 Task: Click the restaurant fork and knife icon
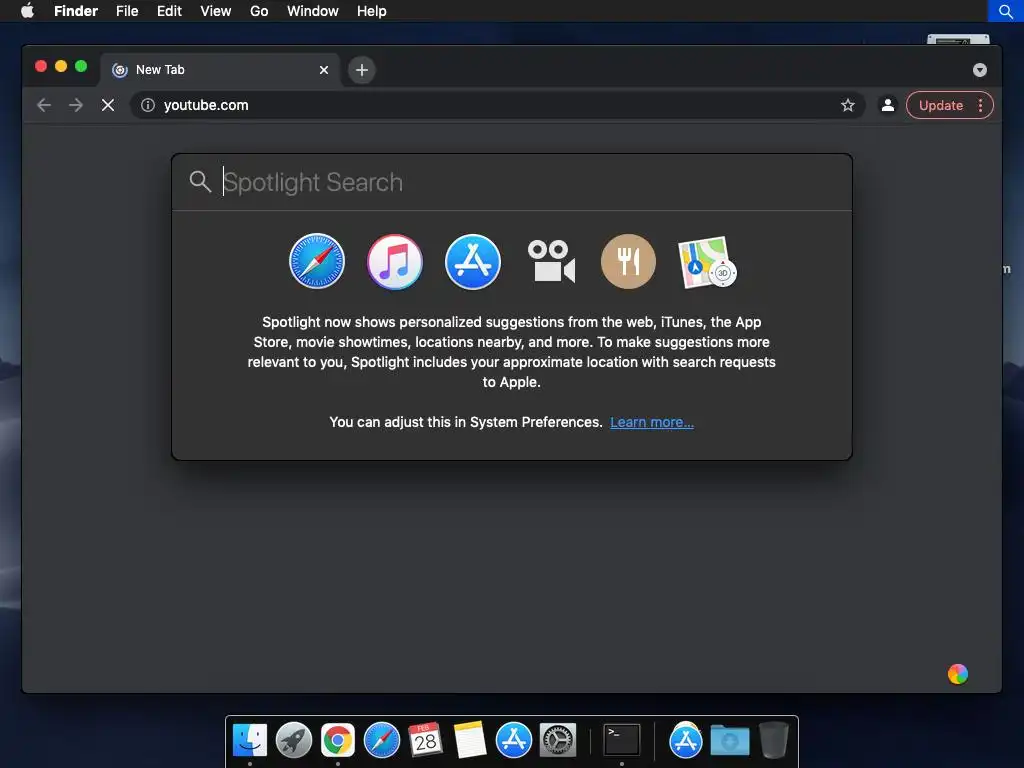pos(628,261)
